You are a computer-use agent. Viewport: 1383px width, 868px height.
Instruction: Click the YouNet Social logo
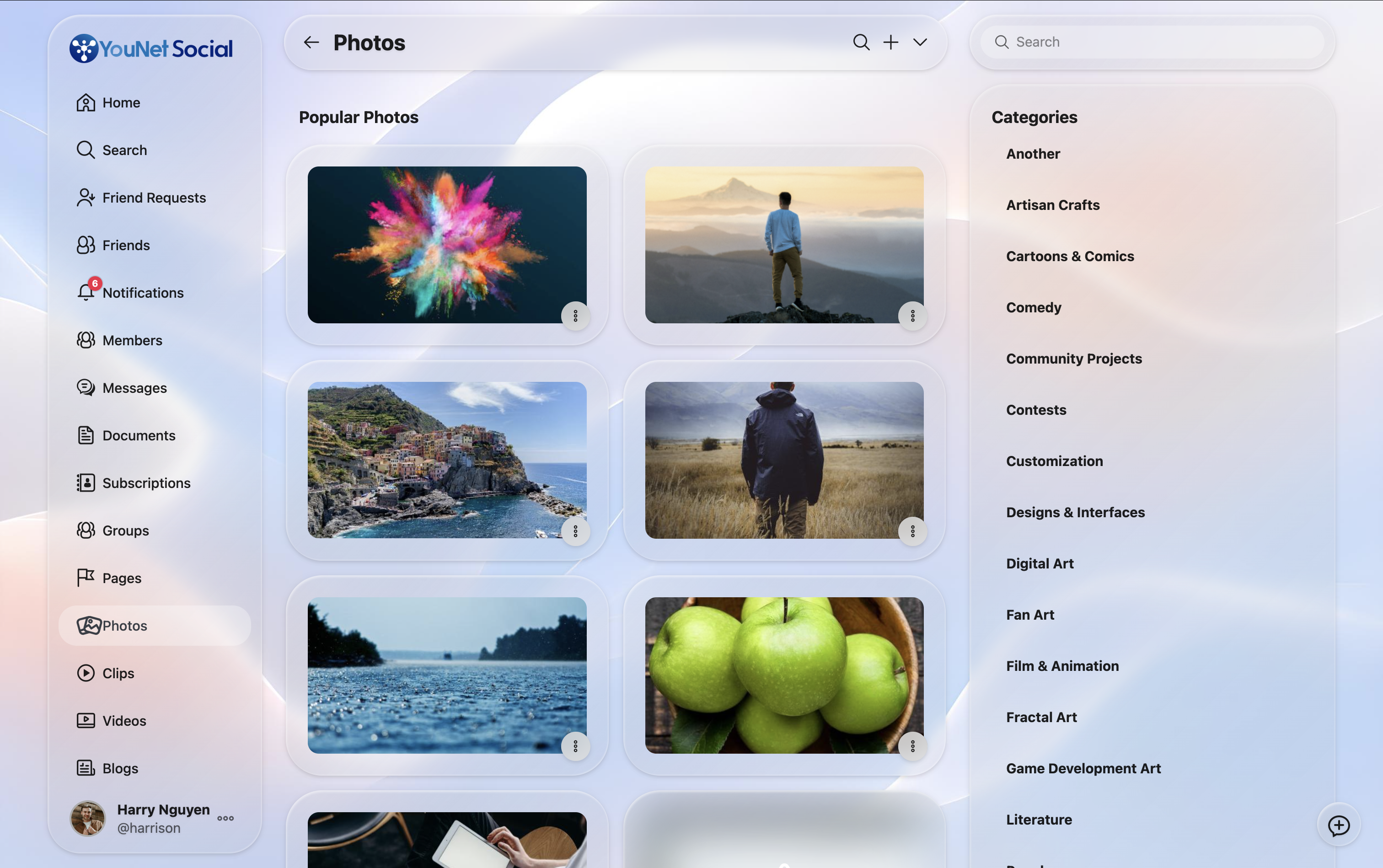click(x=151, y=48)
